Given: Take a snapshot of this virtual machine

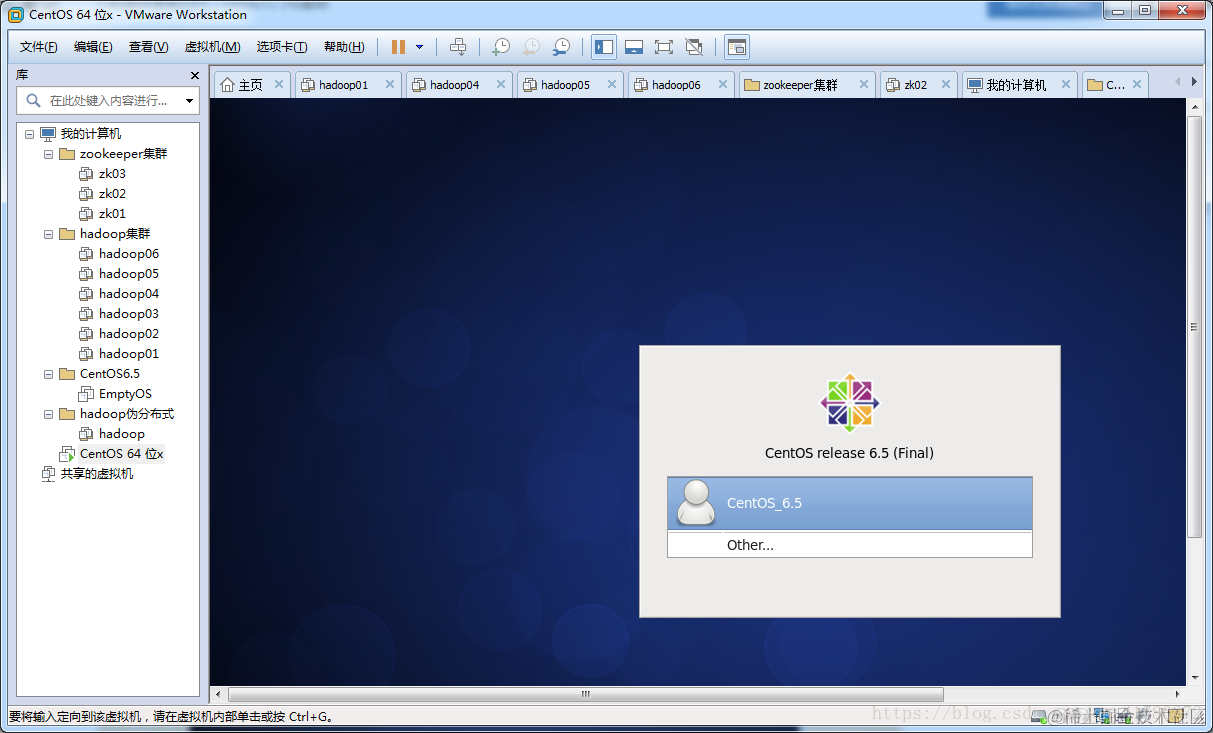Looking at the screenshot, I should pos(501,47).
